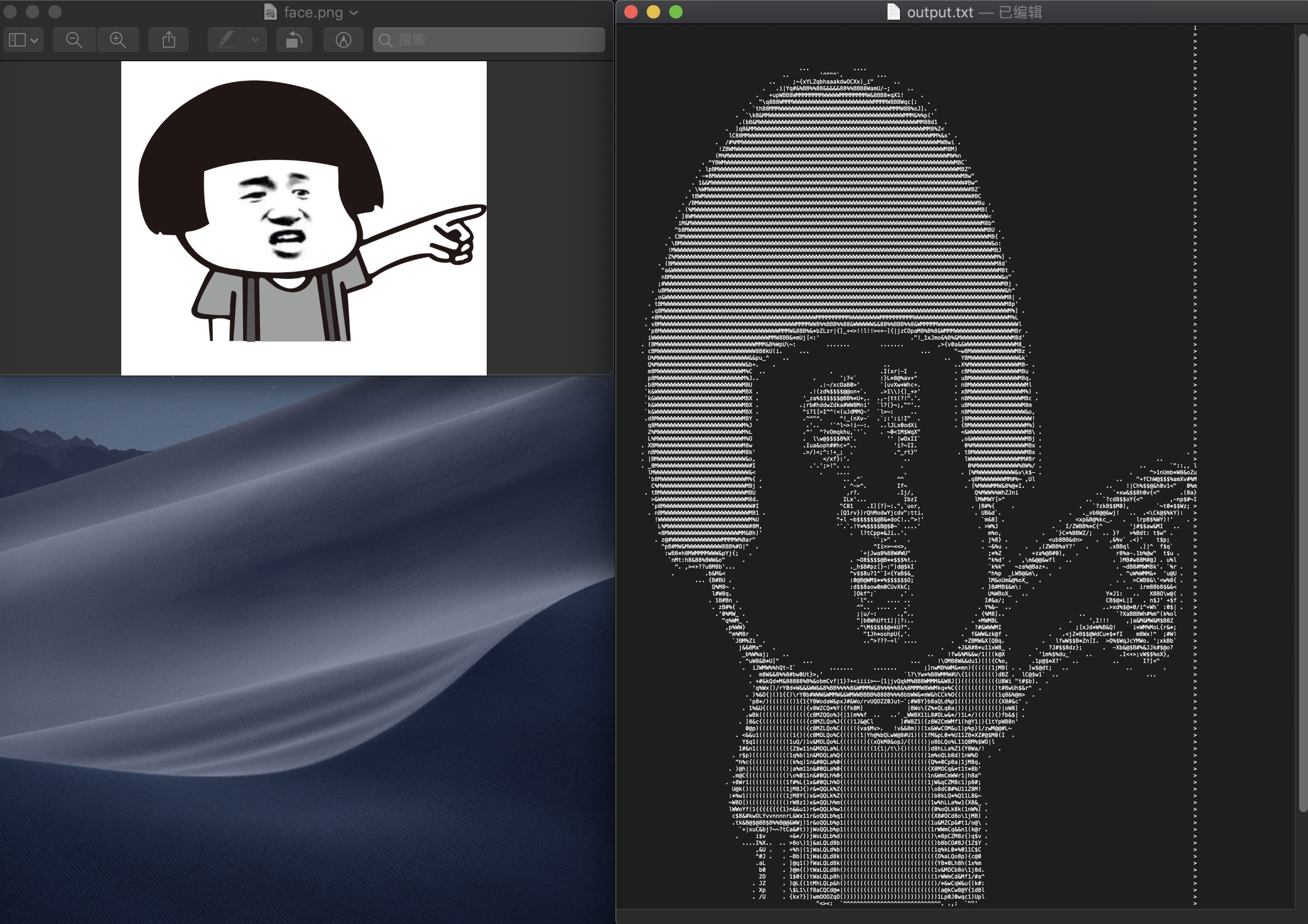Select the highlight pen tool
The height and width of the screenshot is (924, 1308).
tap(227, 40)
